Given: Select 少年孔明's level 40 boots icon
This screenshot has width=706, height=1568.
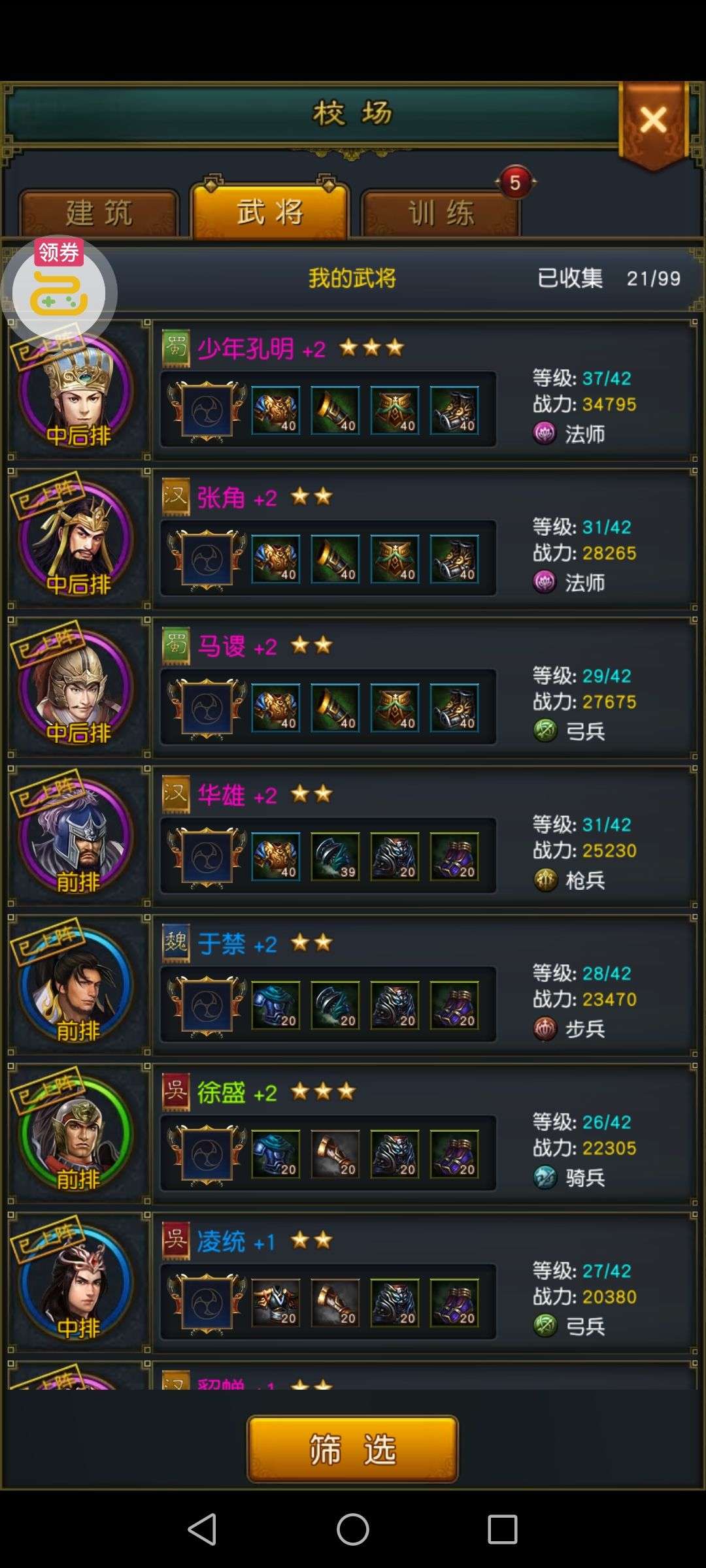Looking at the screenshot, I should tap(454, 411).
